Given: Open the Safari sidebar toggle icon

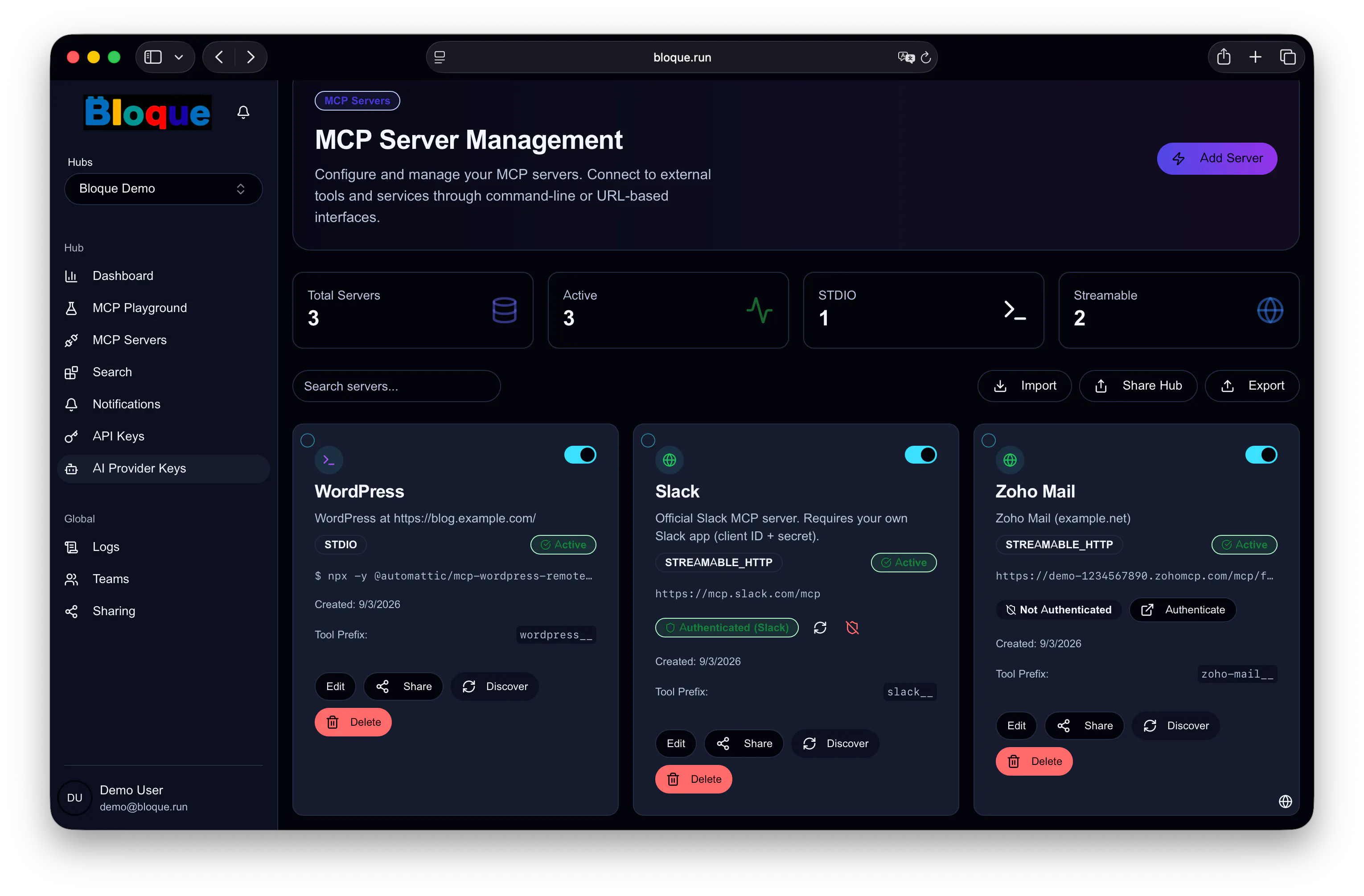Looking at the screenshot, I should tap(153, 57).
